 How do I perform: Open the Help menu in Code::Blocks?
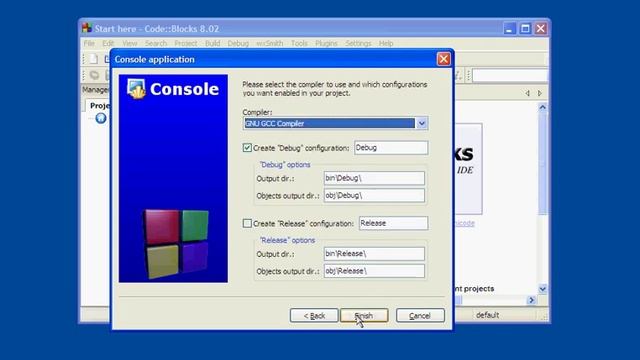coord(386,43)
